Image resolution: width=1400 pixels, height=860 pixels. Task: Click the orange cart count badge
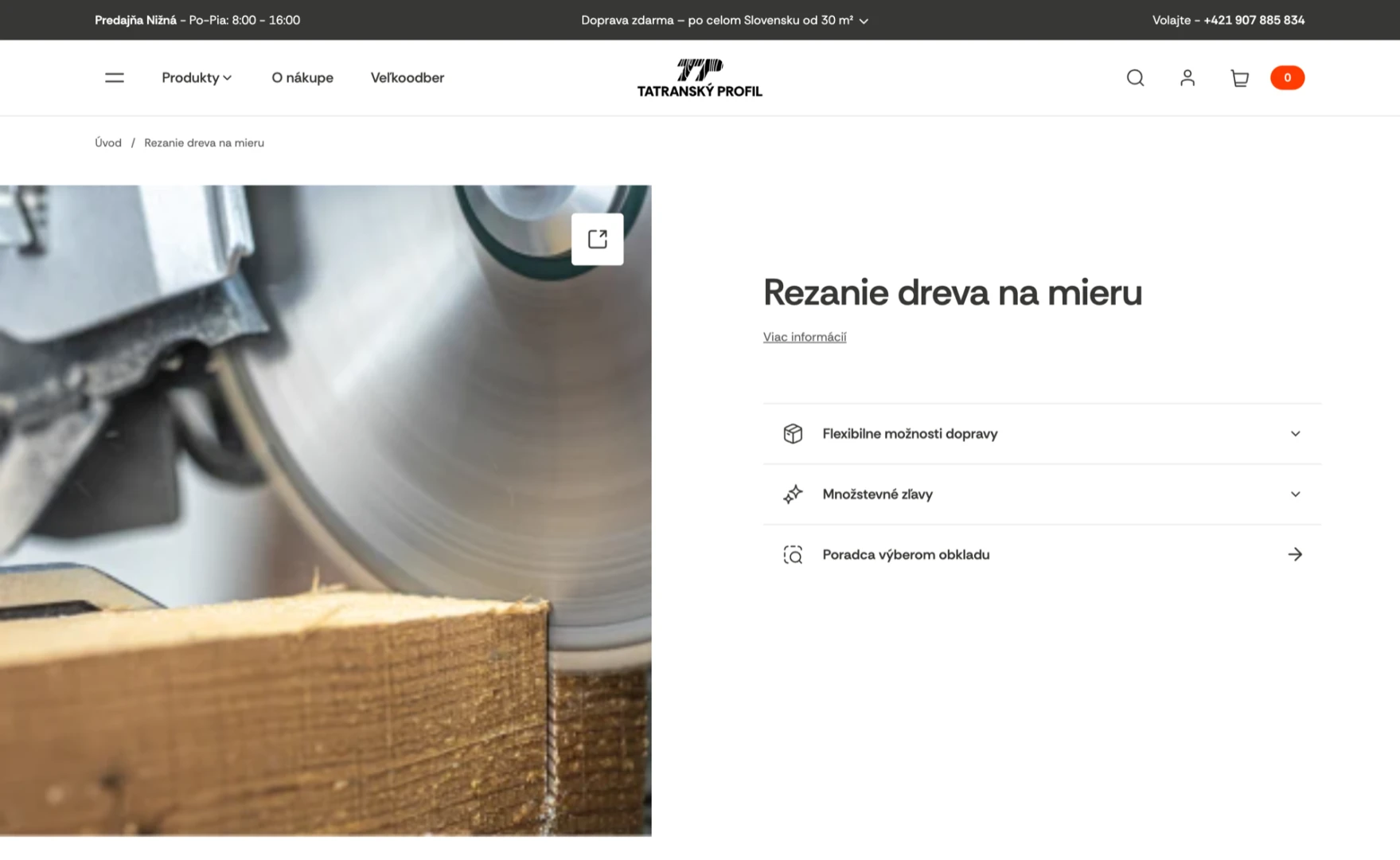point(1287,78)
